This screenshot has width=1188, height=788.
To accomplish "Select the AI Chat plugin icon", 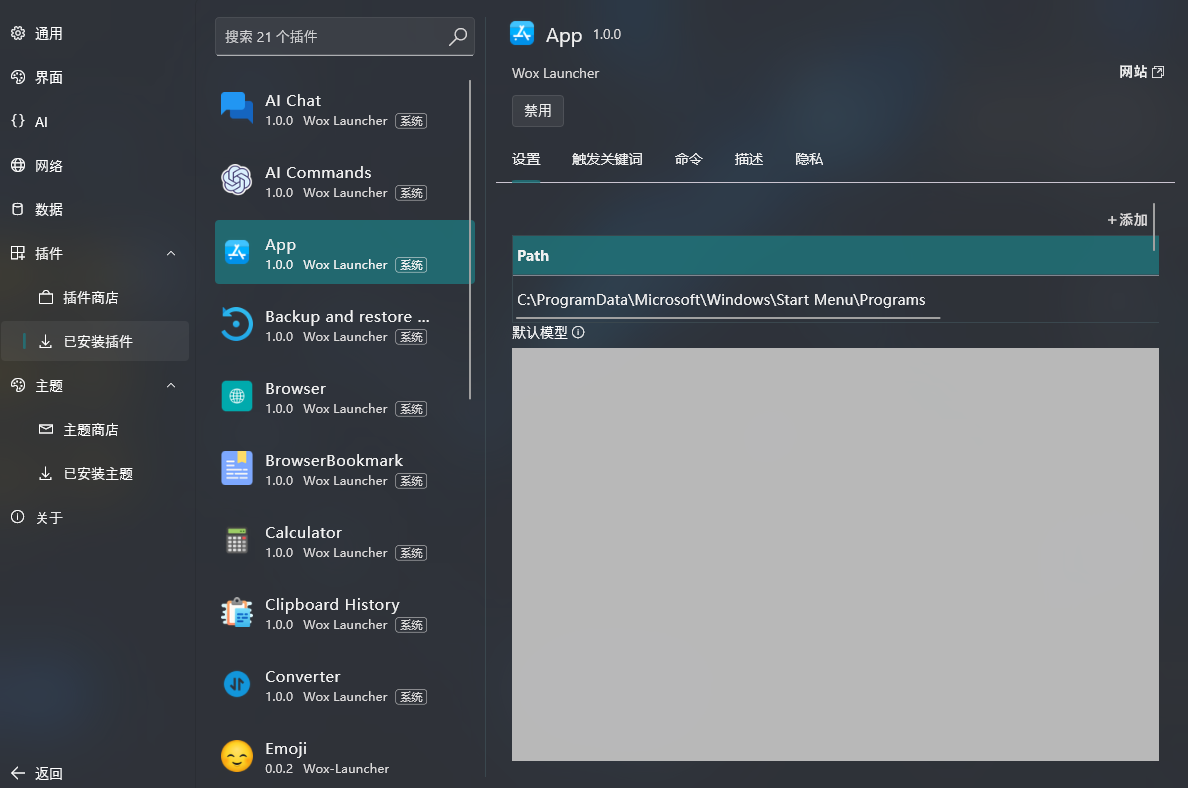I will [x=237, y=108].
